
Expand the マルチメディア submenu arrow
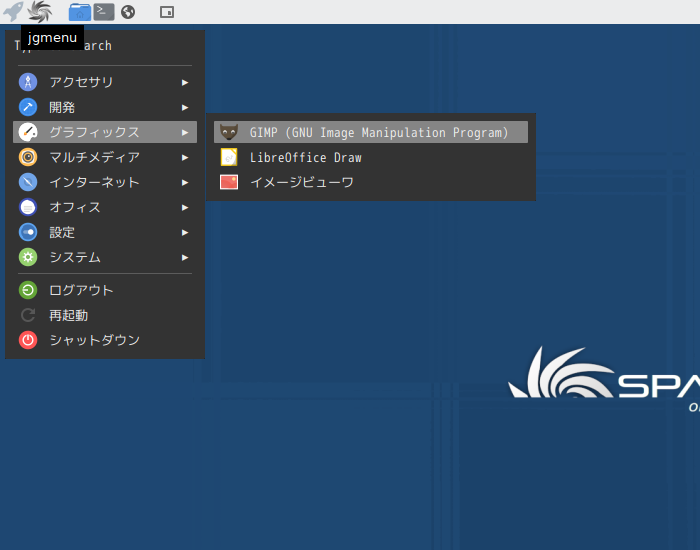185,158
